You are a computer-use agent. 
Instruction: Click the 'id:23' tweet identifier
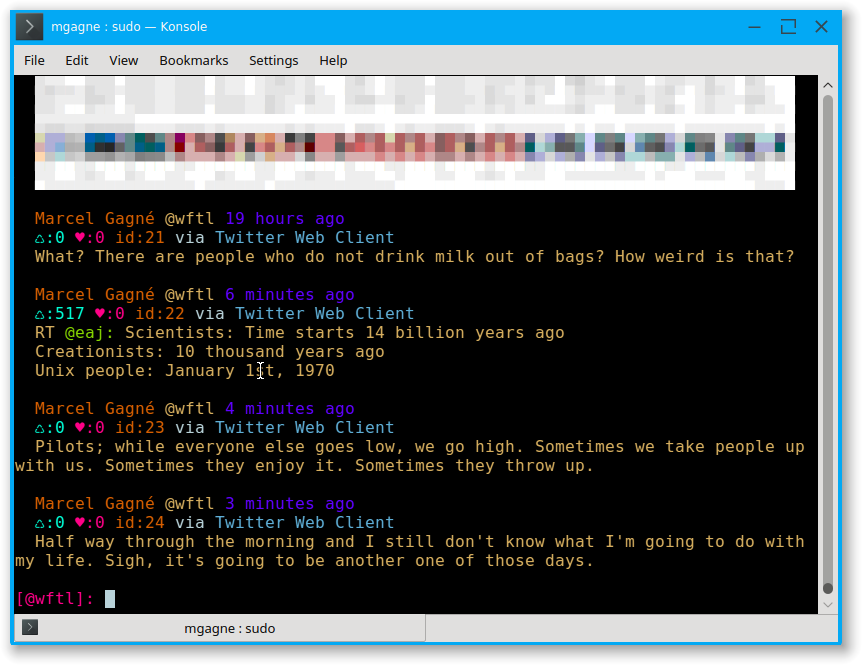point(140,427)
